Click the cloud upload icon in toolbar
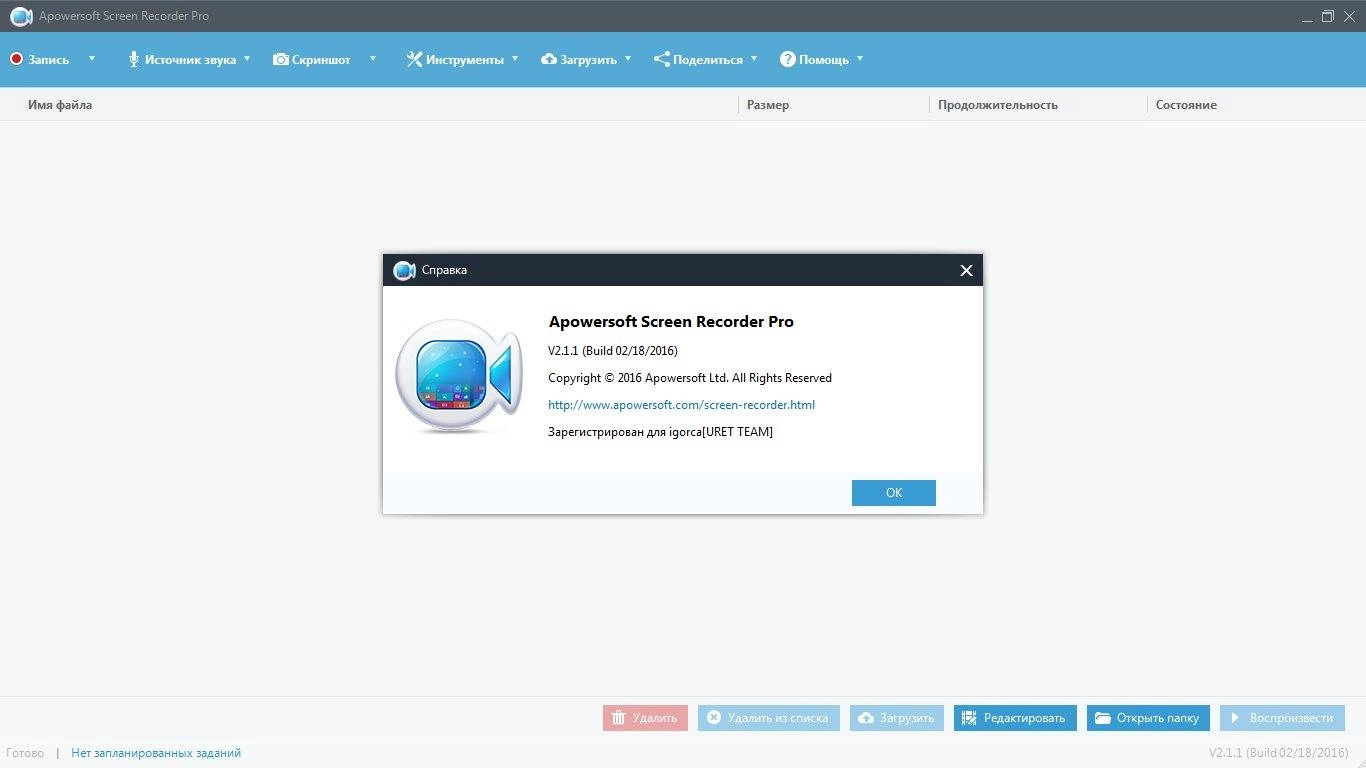Screen dimensions: 1366x768 549,59
